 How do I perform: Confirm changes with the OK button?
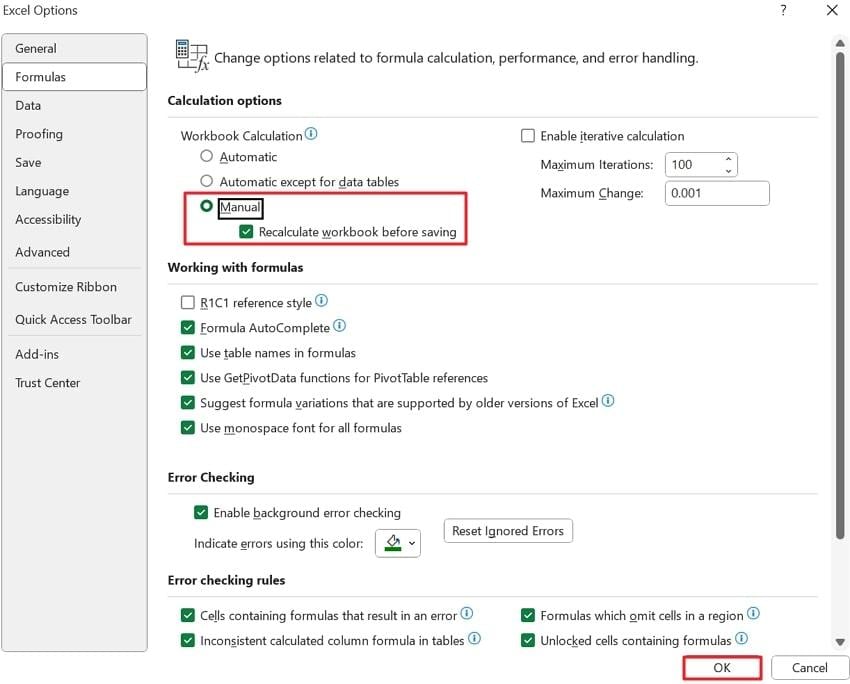[722, 668]
